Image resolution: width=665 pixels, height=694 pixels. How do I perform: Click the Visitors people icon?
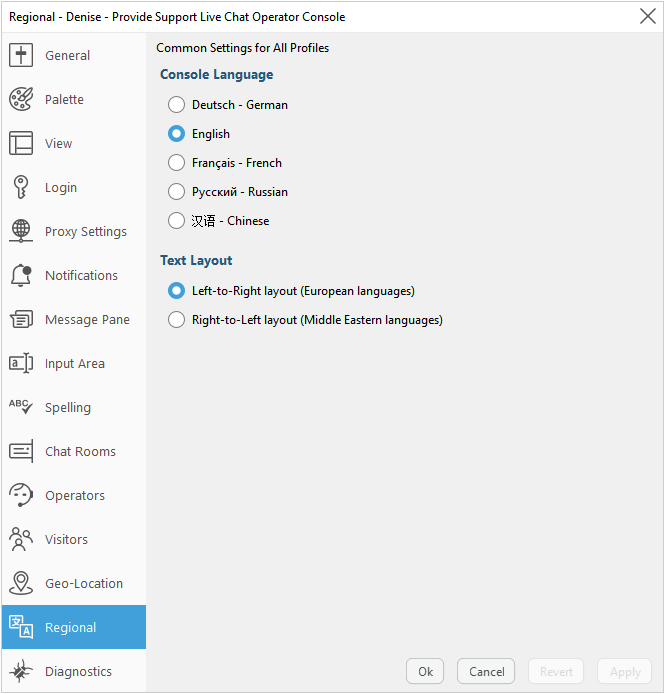coord(21,539)
